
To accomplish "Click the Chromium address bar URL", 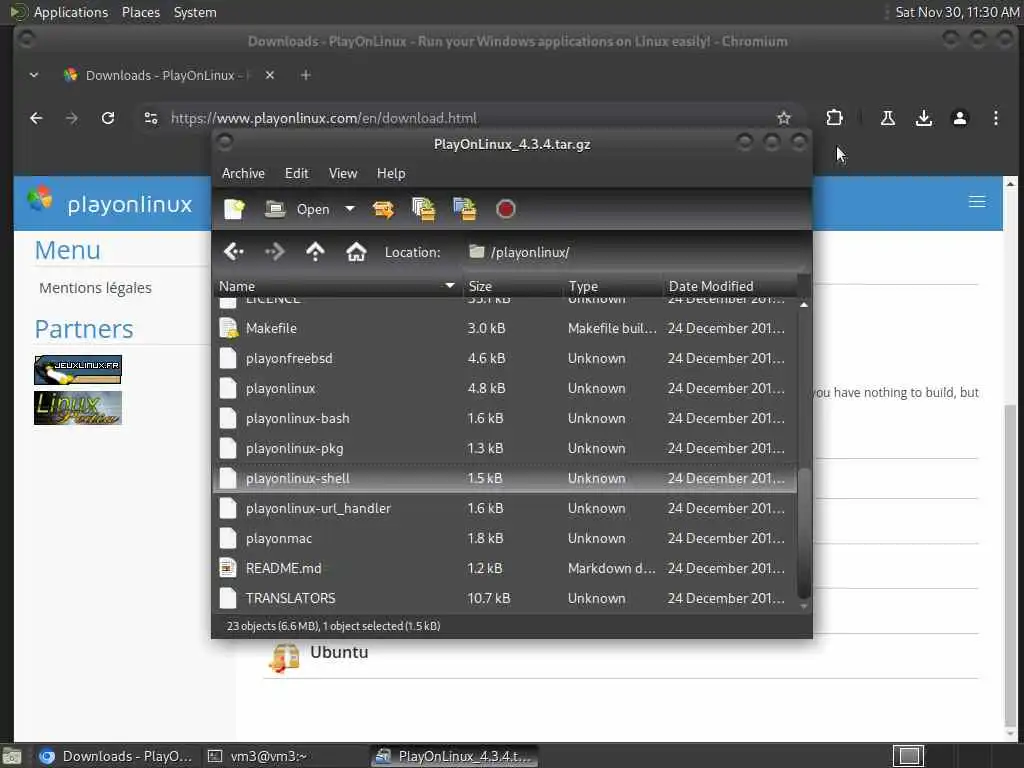I will click(324, 118).
